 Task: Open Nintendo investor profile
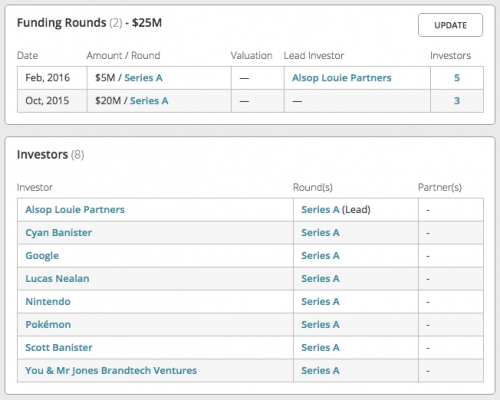tap(48, 302)
